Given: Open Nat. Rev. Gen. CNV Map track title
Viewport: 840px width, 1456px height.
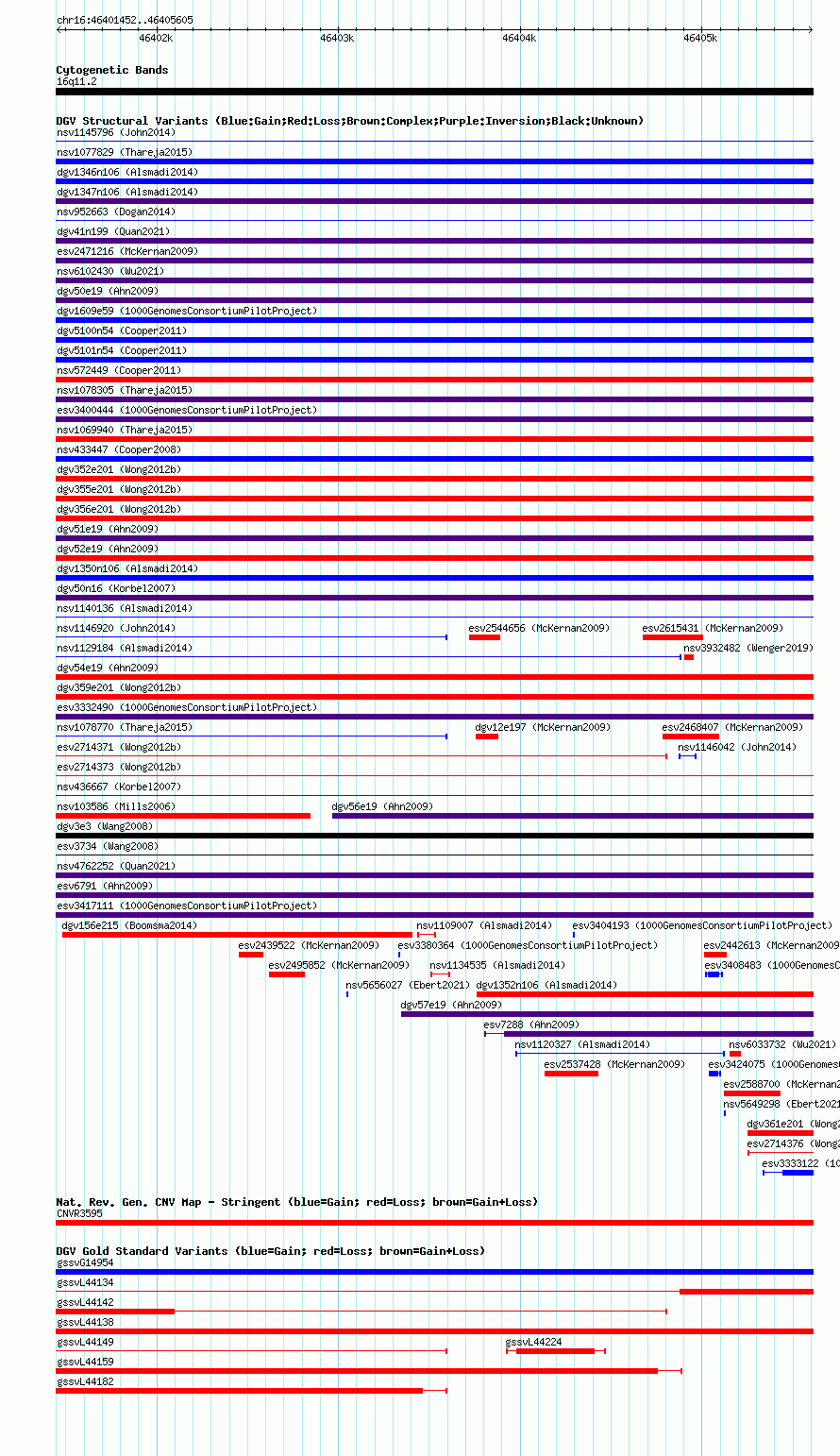Looking at the screenshot, I should pos(297,1202).
